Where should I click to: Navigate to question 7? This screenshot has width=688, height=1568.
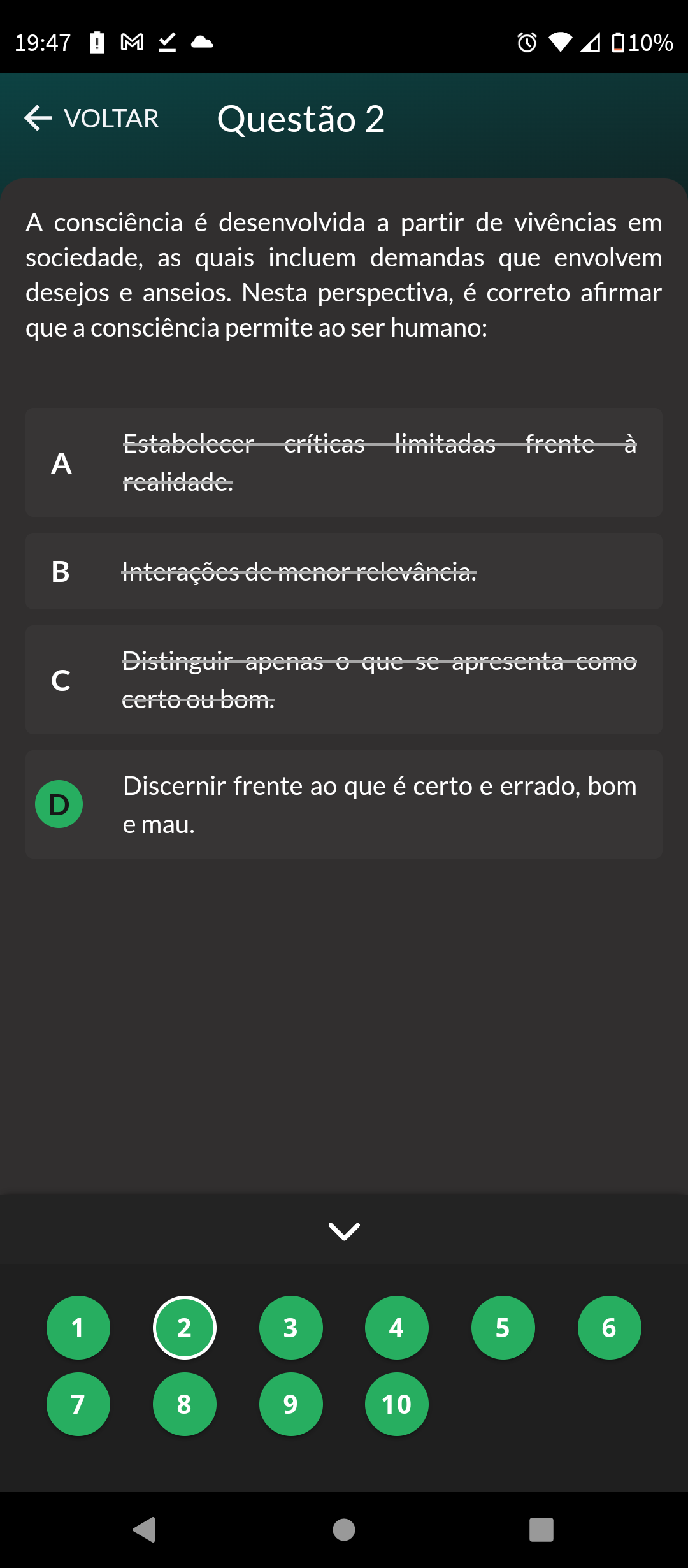tap(78, 1404)
